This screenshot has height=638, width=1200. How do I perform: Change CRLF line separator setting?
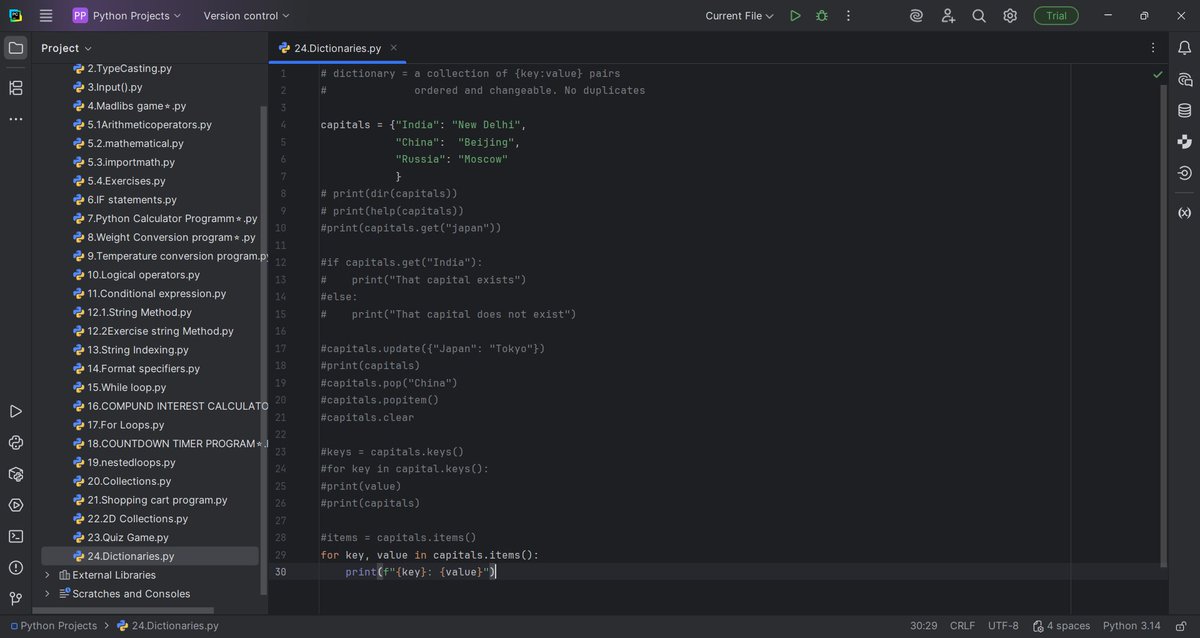coord(962,626)
